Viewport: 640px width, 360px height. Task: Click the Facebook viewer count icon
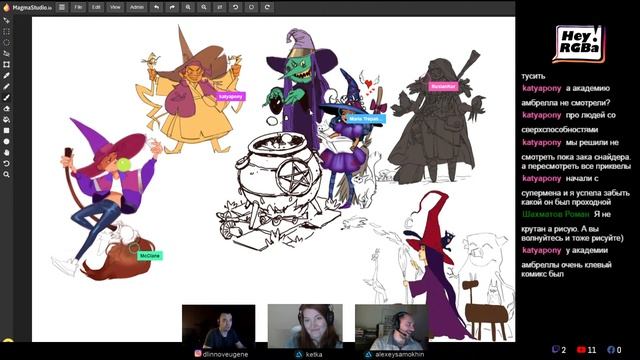tap(611, 349)
